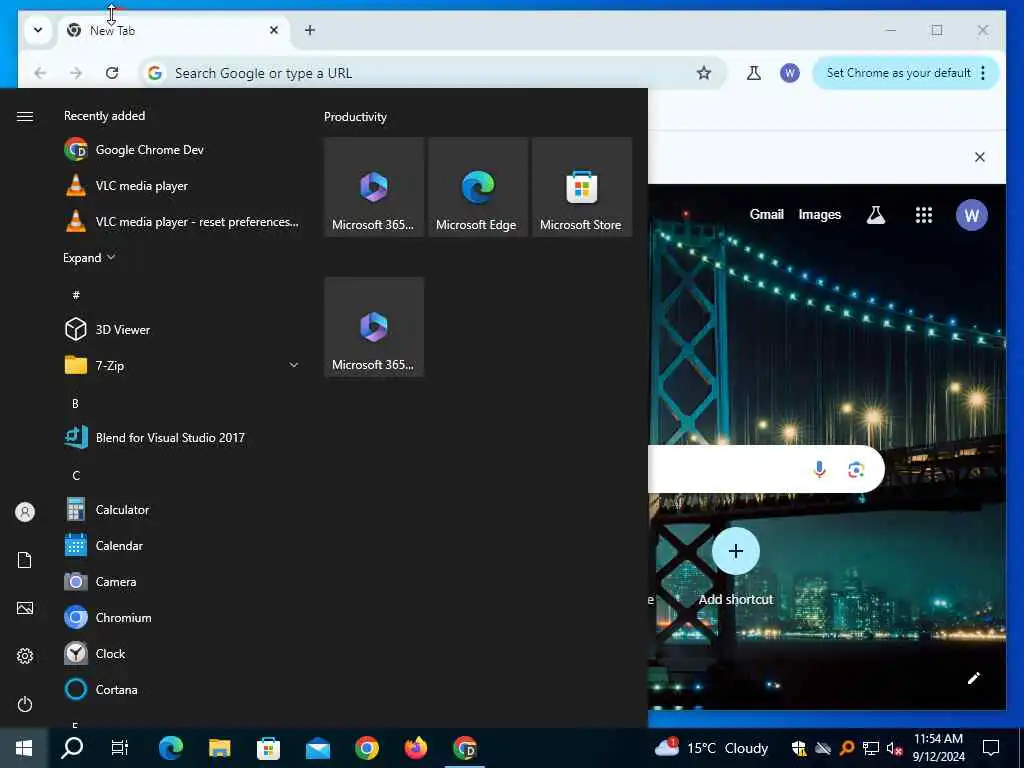Open a new tab with plus button

click(x=310, y=30)
